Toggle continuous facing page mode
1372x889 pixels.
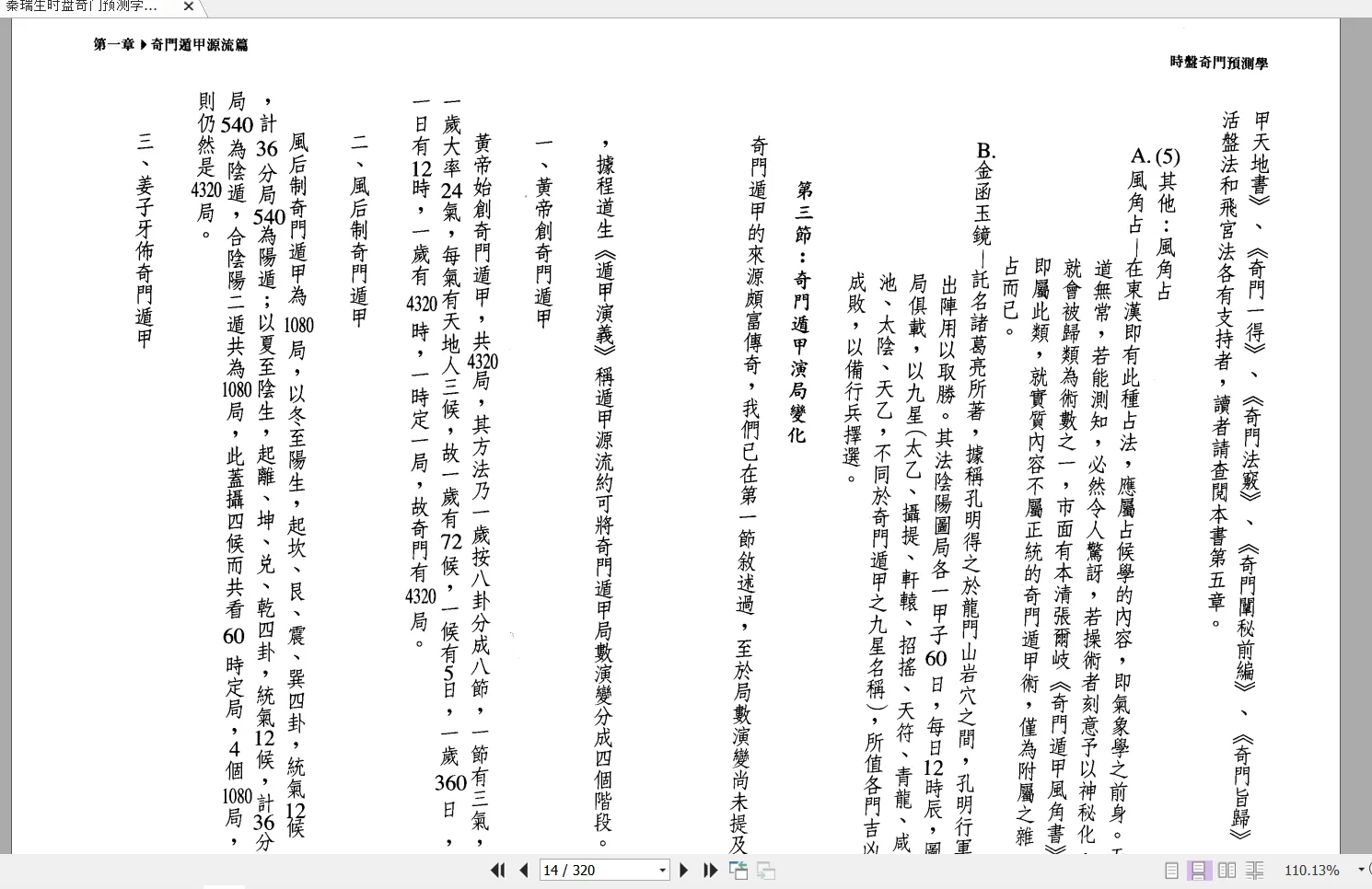tap(1255, 870)
